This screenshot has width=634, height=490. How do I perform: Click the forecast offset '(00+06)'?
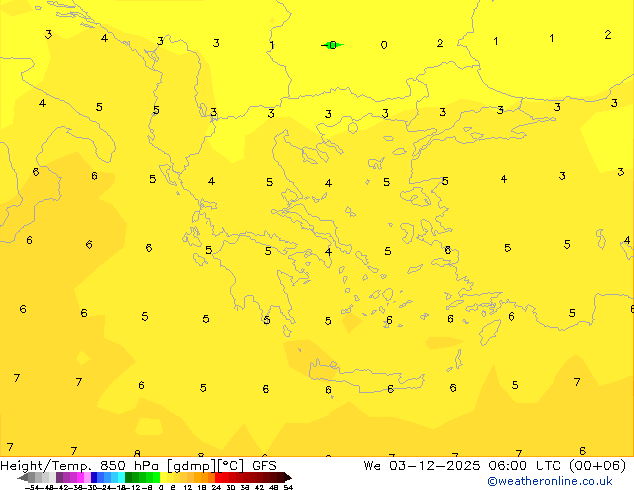click(597, 466)
